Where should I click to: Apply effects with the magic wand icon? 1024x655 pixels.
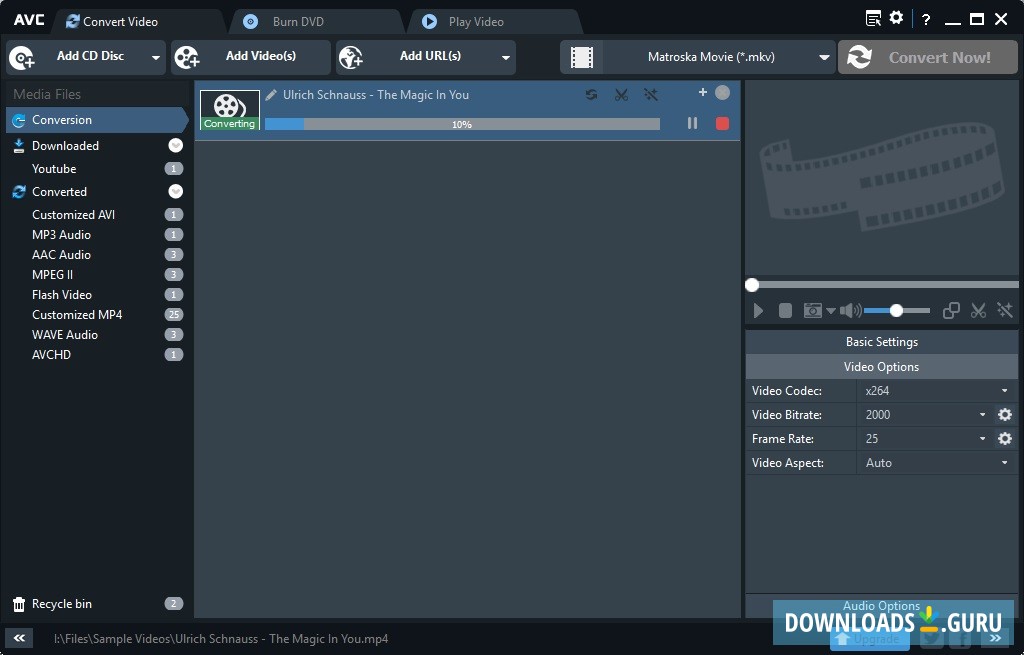click(x=651, y=95)
